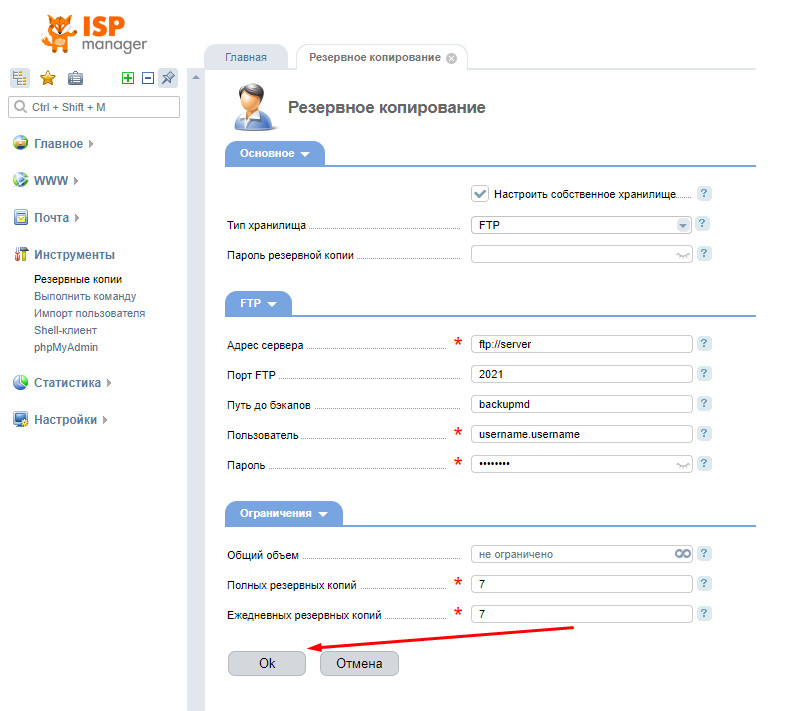This screenshot has height=711, width=792.
Task: Toggle the unlimited infinity icon in Общий объем
Action: point(683,553)
